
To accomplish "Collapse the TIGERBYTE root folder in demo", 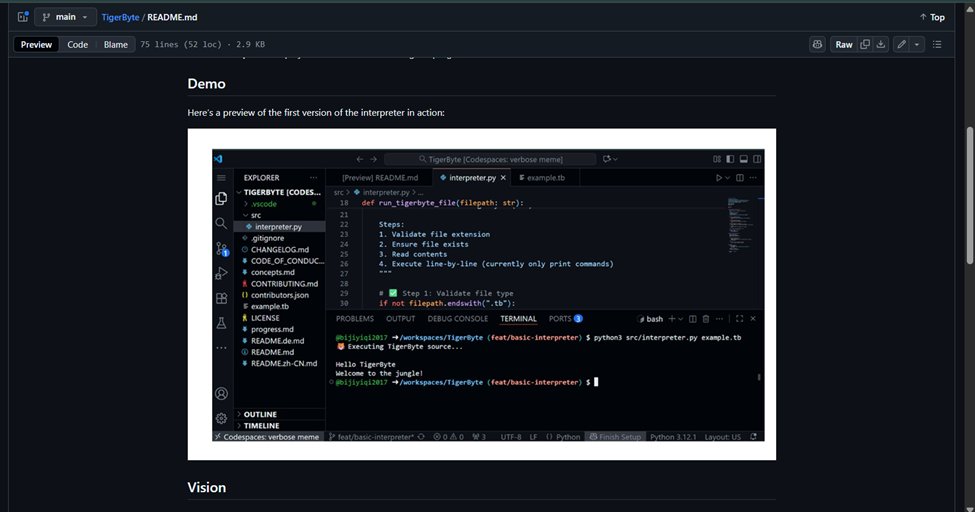I will [279, 192].
